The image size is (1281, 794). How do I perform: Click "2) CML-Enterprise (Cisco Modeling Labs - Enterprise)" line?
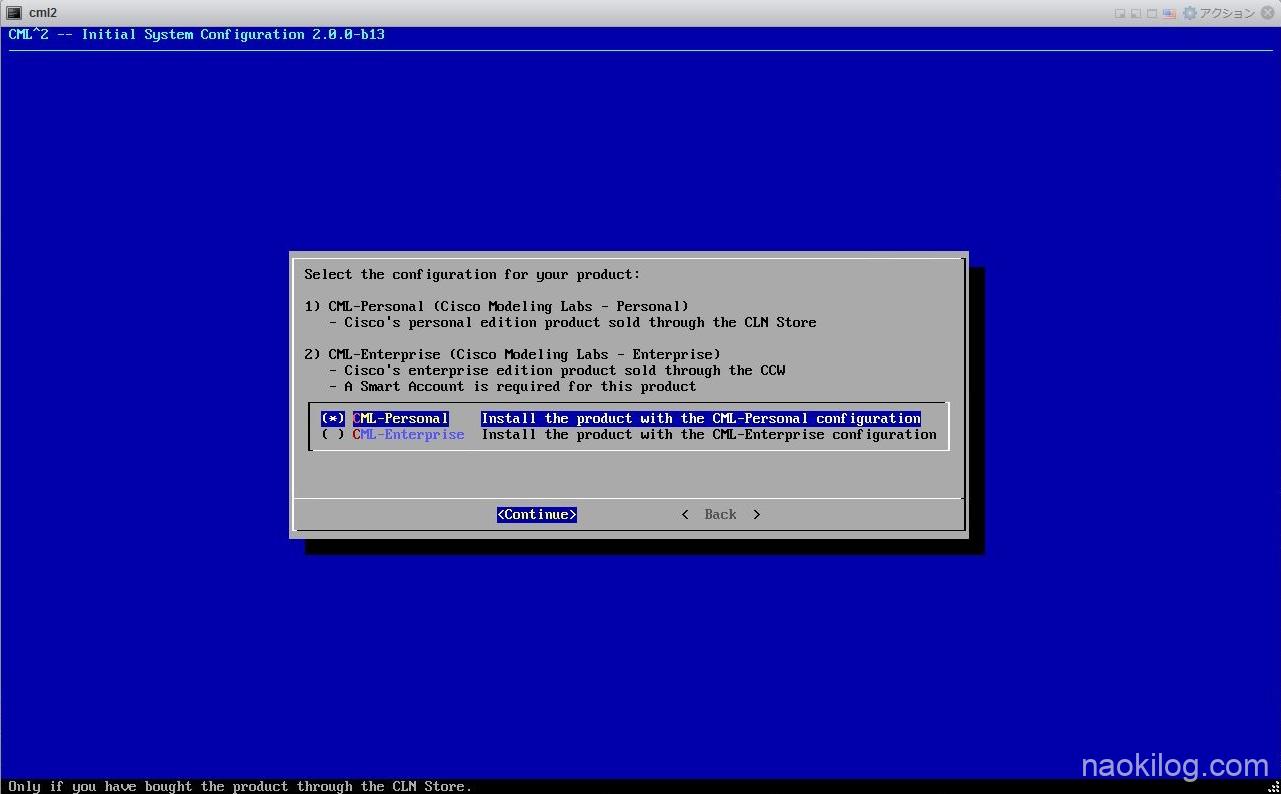click(512, 354)
